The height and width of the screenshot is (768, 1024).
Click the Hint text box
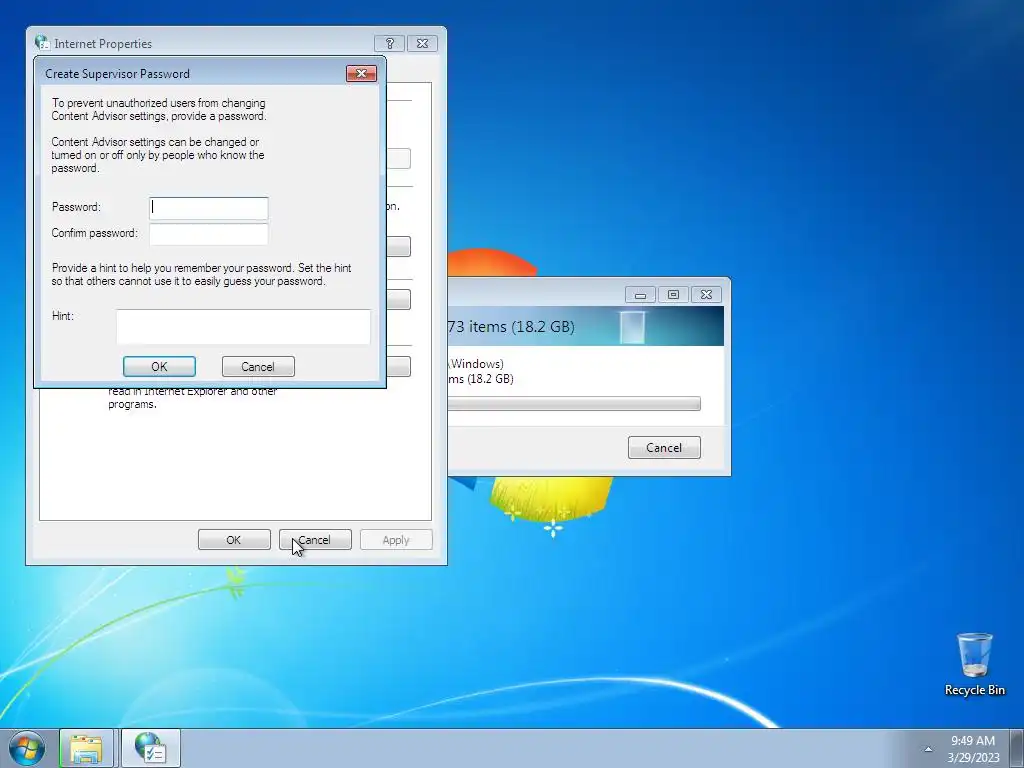pyautogui.click(x=243, y=327)
